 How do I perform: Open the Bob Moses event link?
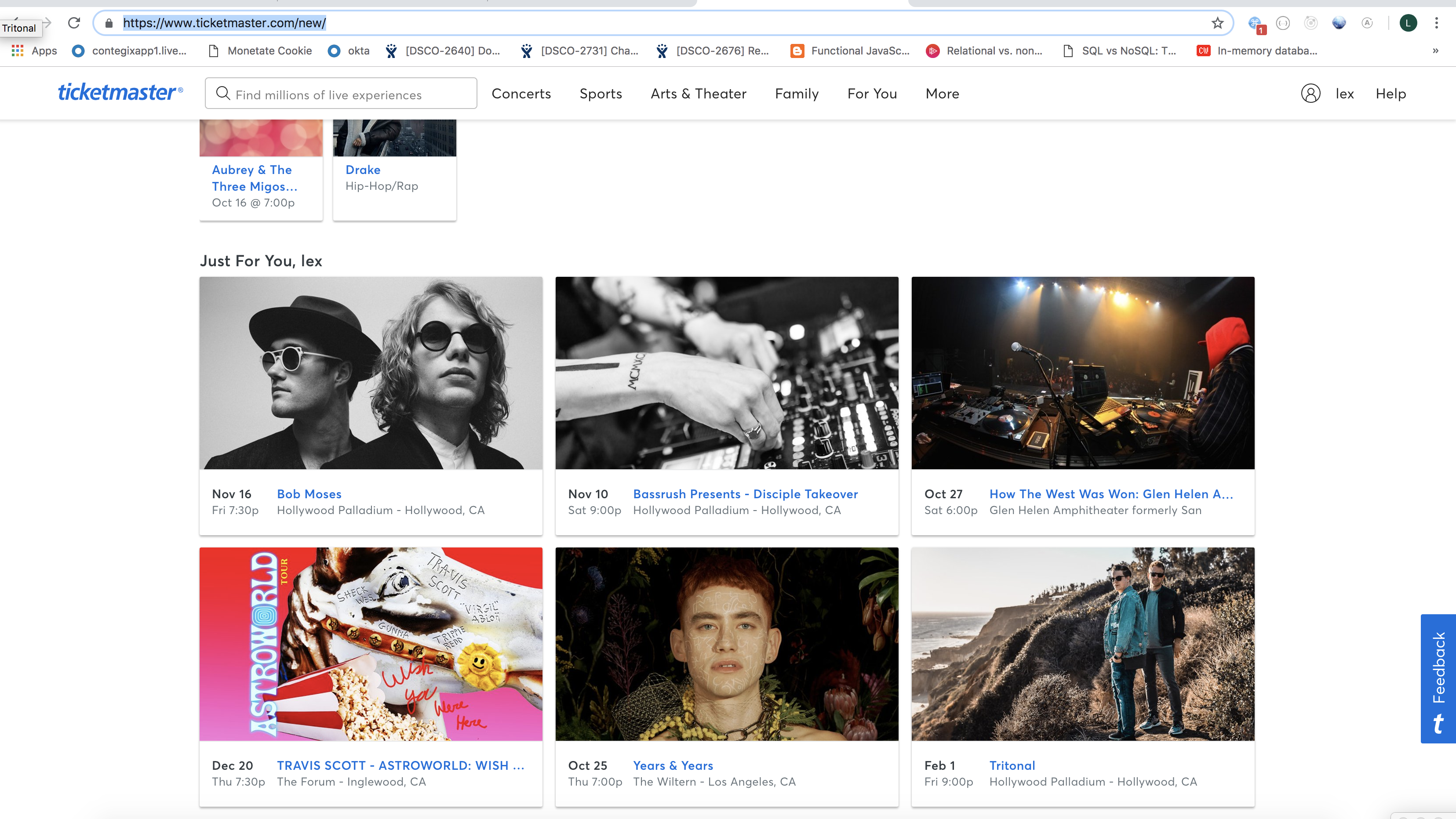point(309,494)
